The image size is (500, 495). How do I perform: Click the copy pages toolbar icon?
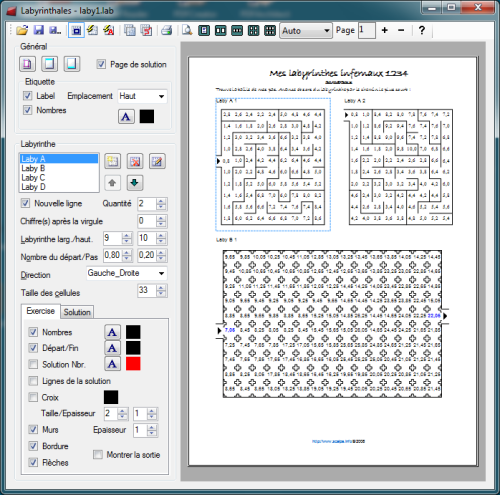pyautogui.click(x=130, y=30)
